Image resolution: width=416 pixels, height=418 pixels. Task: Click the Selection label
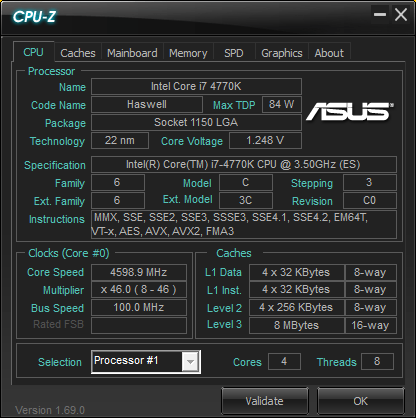pos(60,362)
